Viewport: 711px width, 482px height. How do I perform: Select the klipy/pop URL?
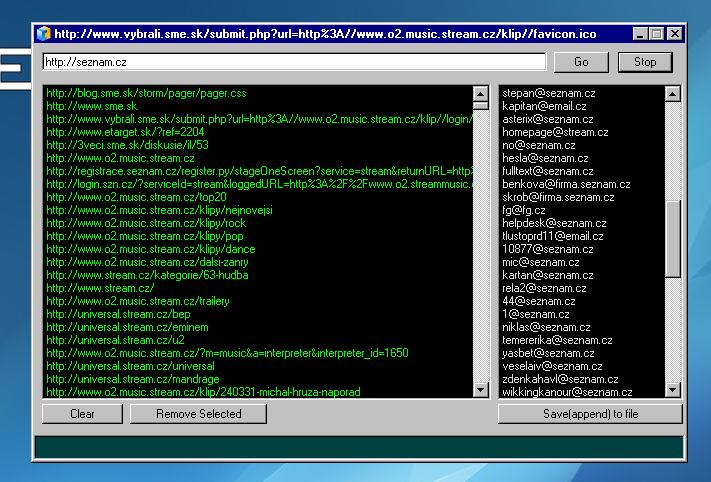pos(145,236)
